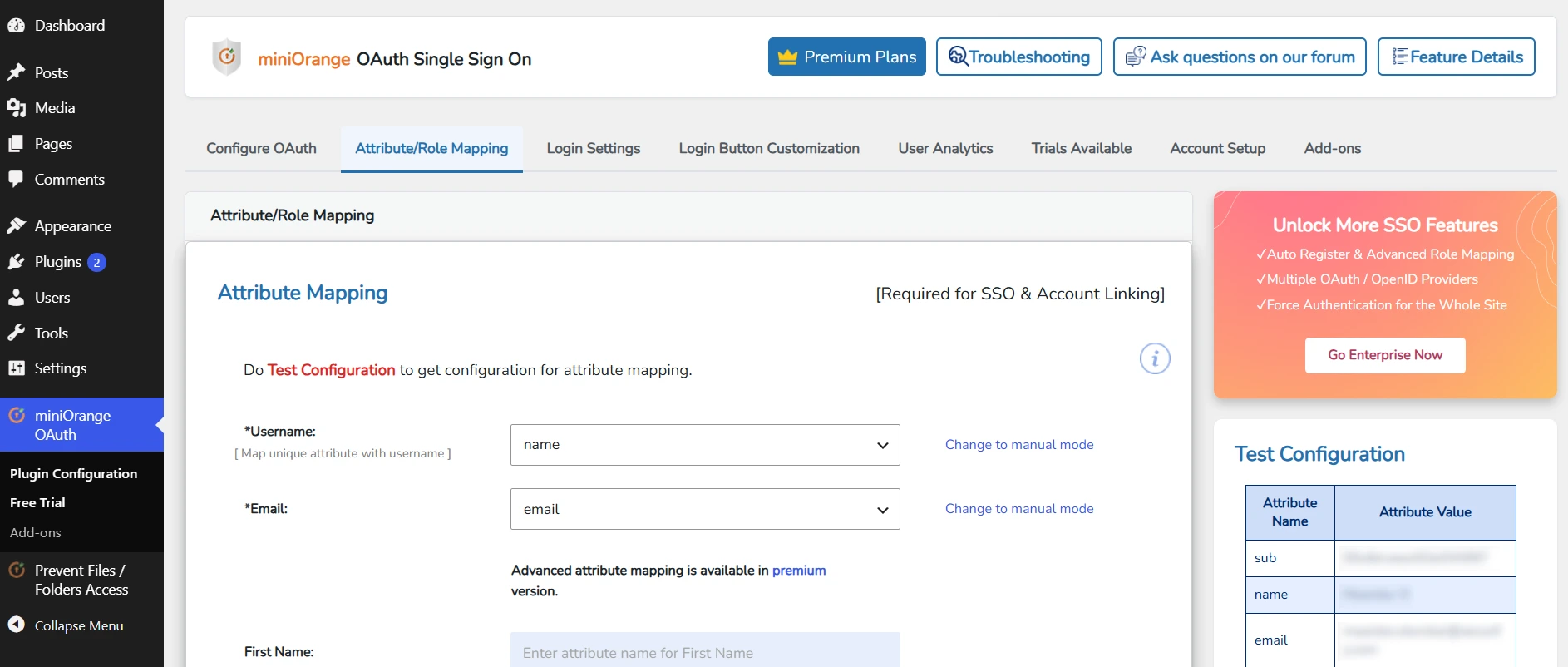Click the Collapse Menu arrow icon
The width and height of the screenshot is (1568, 667).
coord(17,625)
